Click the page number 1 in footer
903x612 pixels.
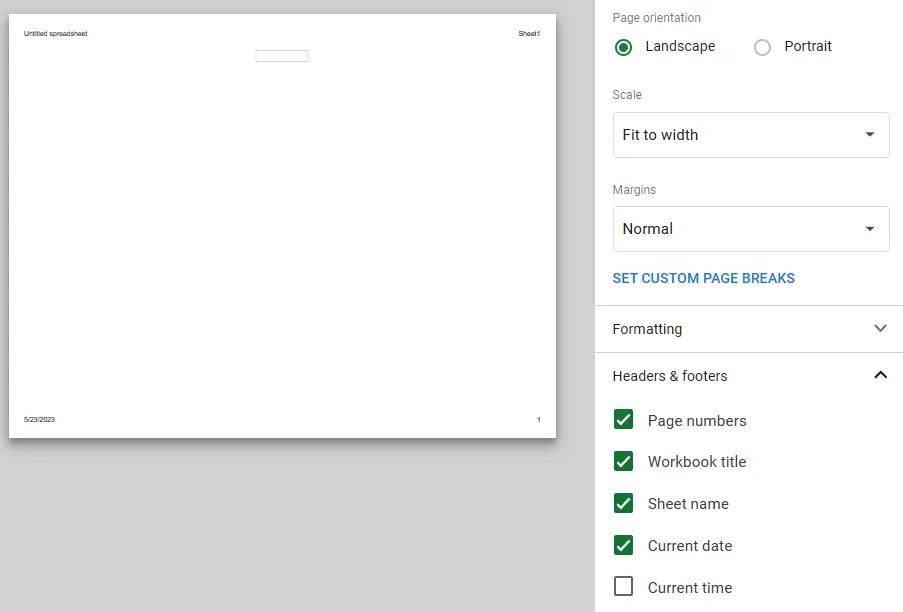pyautogui.click(x=538, y=419)
